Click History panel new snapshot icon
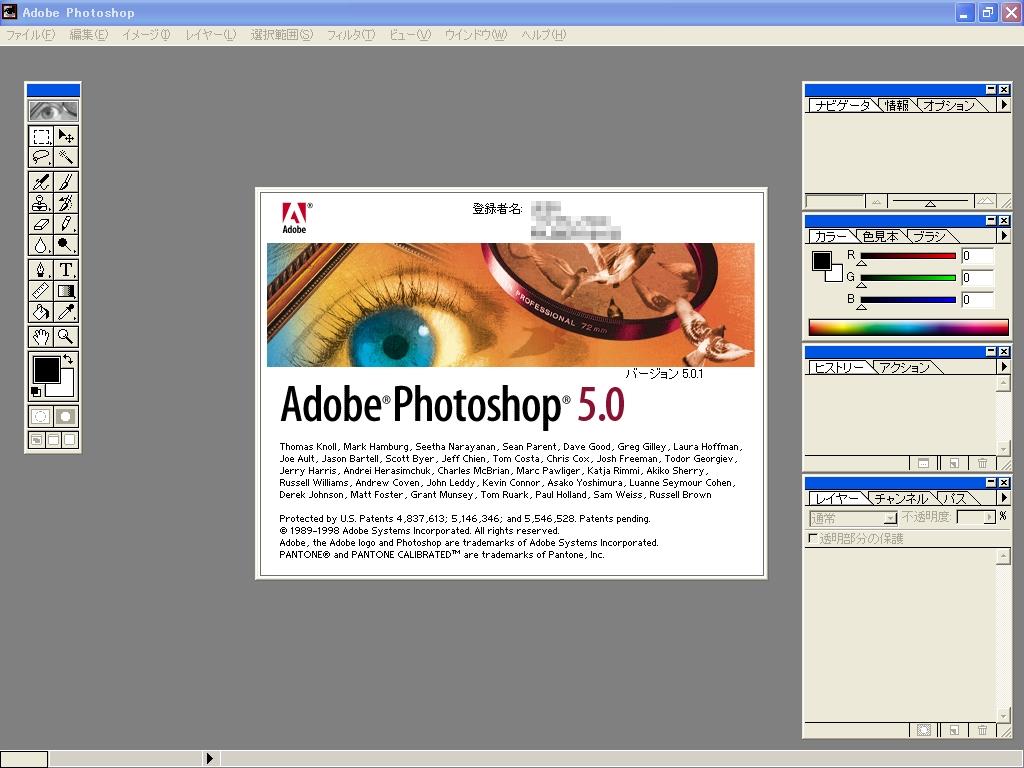Screen dimensions: 1024x768 click(923, 463)
